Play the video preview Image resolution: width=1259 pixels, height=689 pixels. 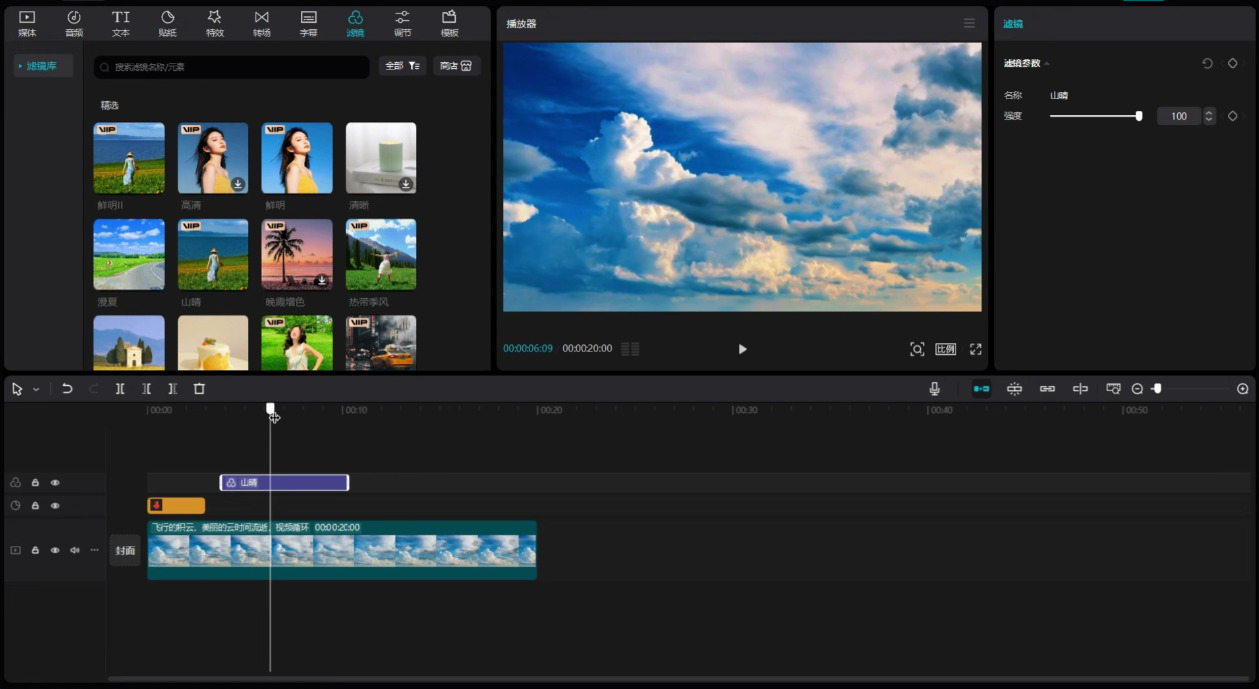pyautogui.click(x=742, y=349)
